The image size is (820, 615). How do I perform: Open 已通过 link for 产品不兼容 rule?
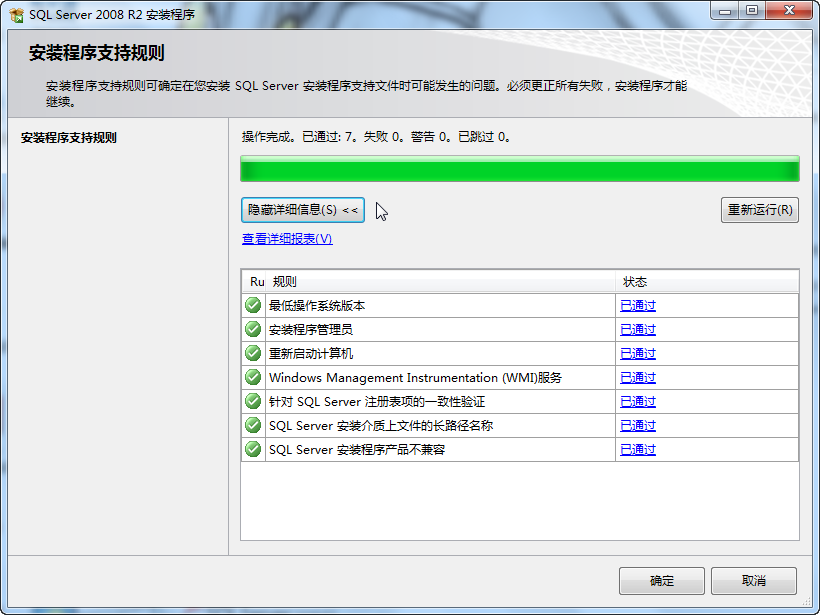coord(637,450)
